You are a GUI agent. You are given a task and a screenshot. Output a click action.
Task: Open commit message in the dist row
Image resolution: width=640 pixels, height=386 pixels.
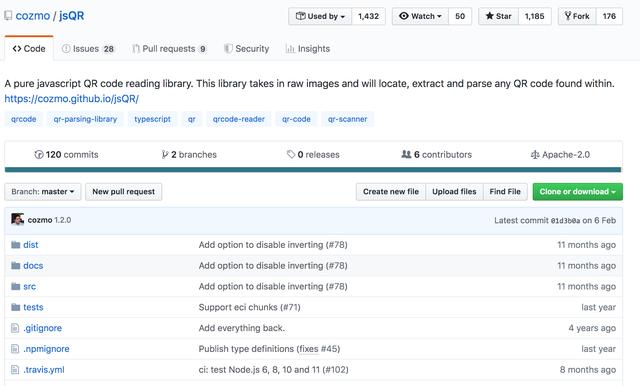(x=273, y=245)
